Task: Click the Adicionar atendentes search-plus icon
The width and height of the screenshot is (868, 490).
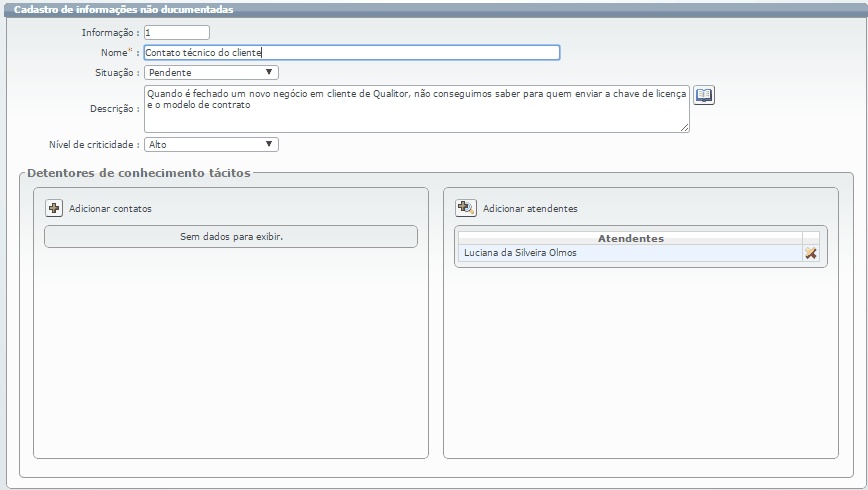Action: pyautogui.click(x=466, y=208)
